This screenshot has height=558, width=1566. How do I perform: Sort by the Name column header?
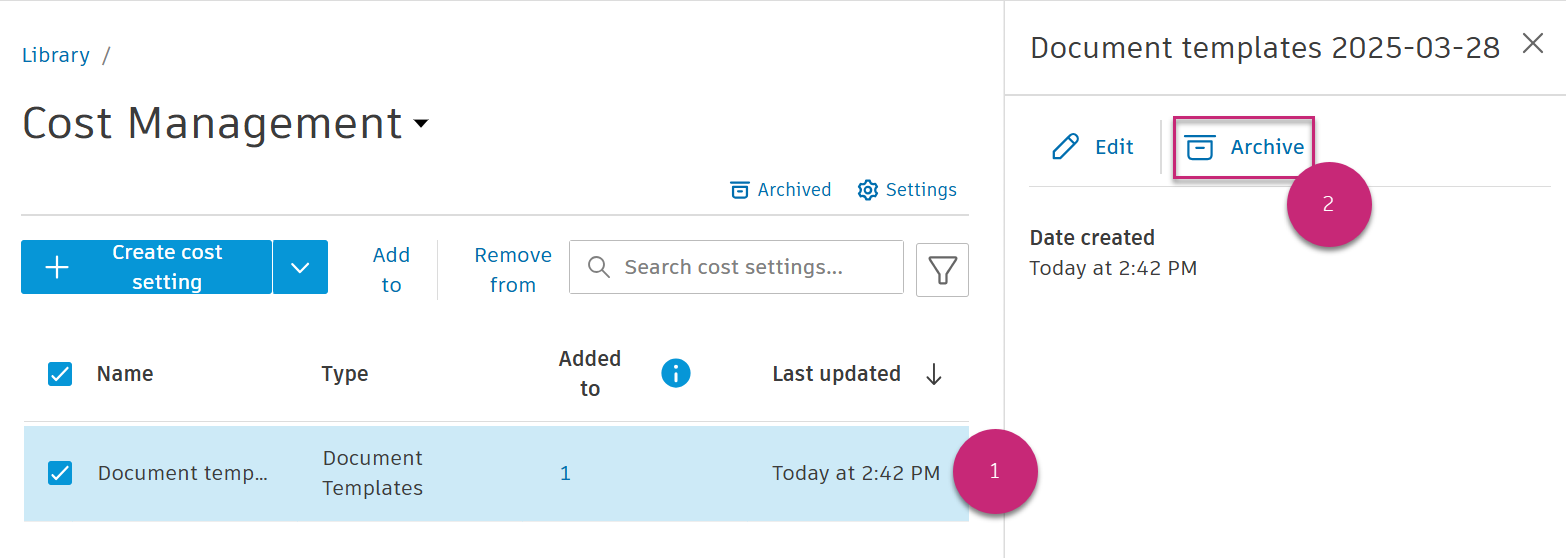click(x=125, y=374)
